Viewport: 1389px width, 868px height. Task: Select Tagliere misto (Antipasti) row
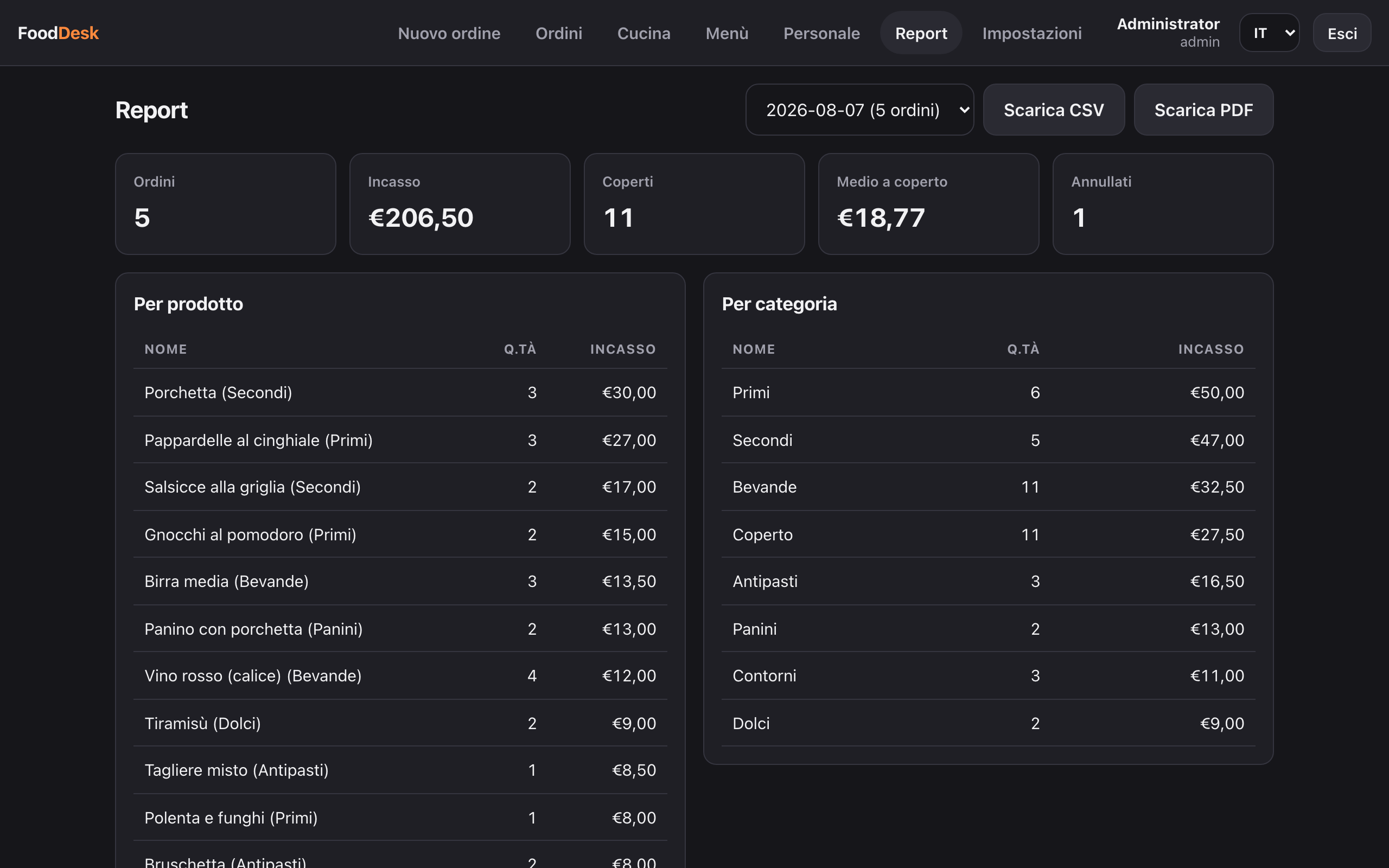click(400, 770)
